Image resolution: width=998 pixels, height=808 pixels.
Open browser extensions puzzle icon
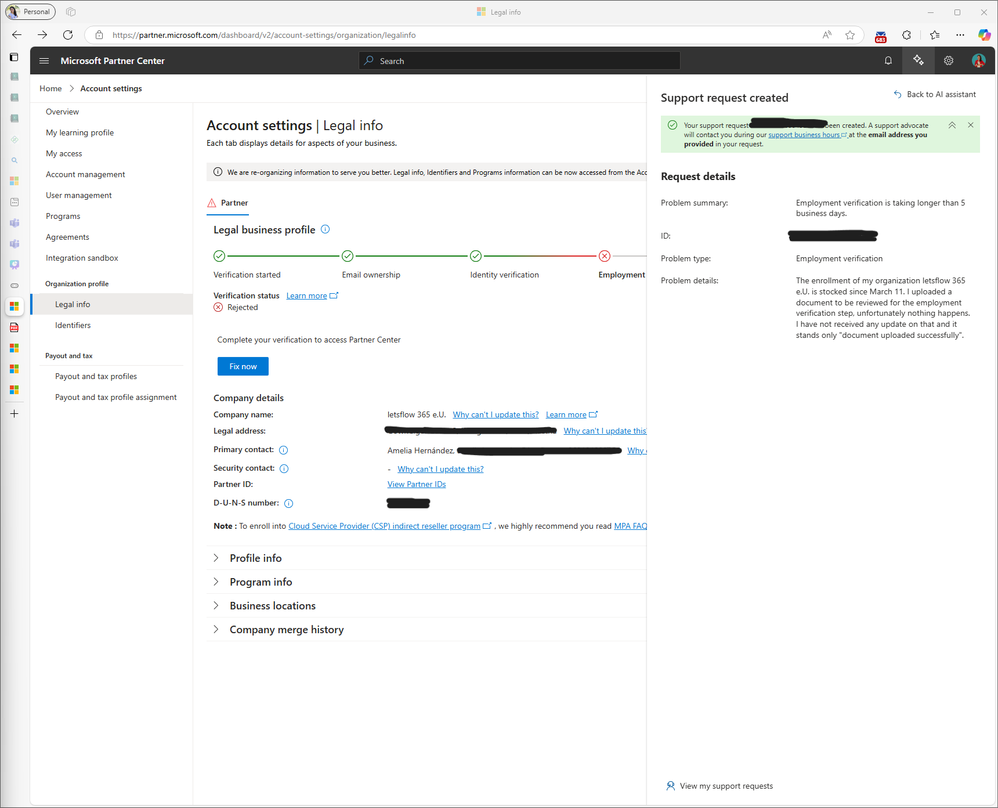click(x=906, y=35)
